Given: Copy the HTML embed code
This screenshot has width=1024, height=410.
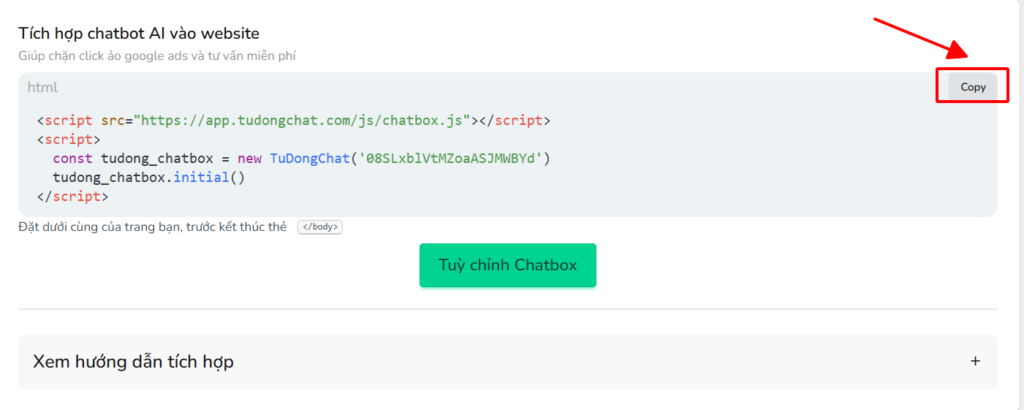Looking at the screenshot, I should pyautogui.click(x=972, y=87).
